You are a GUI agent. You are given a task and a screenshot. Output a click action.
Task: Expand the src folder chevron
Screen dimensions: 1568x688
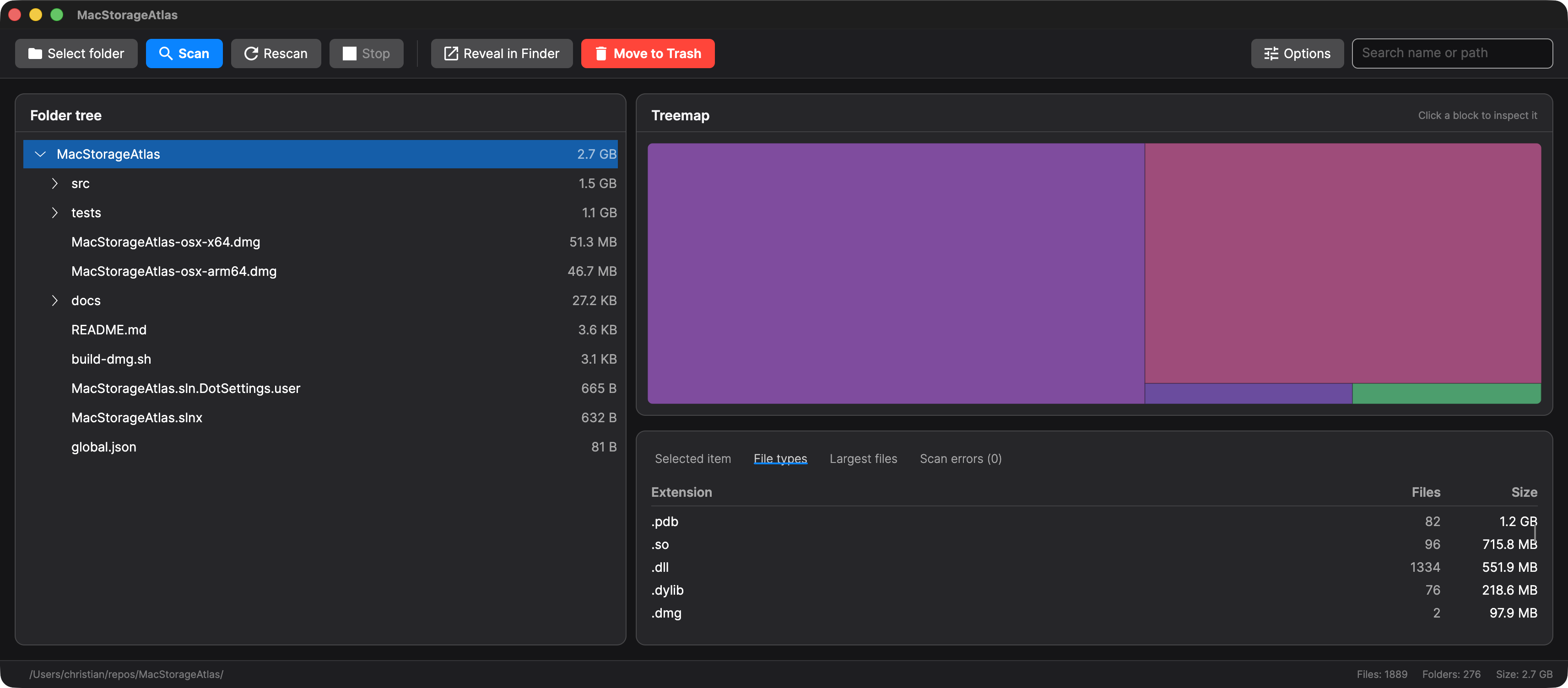pyautogui.click(x=55, y=184)
